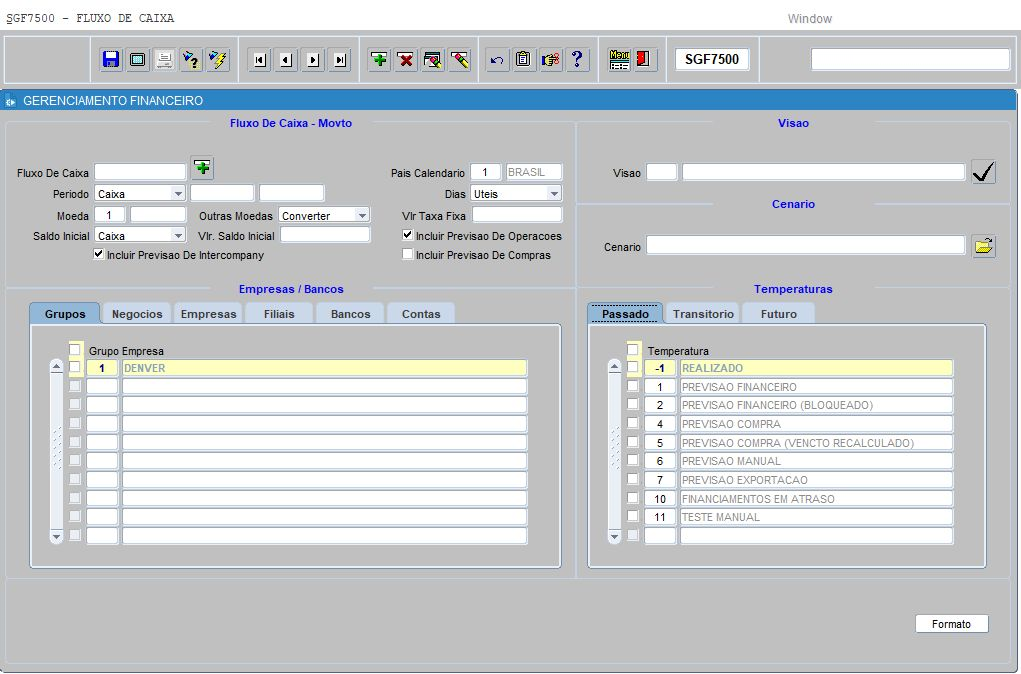This screenshot has width=1021, height=674.
Task: Click green plus next to Fluxo De Caixa
Action: (x=203, y=168)
